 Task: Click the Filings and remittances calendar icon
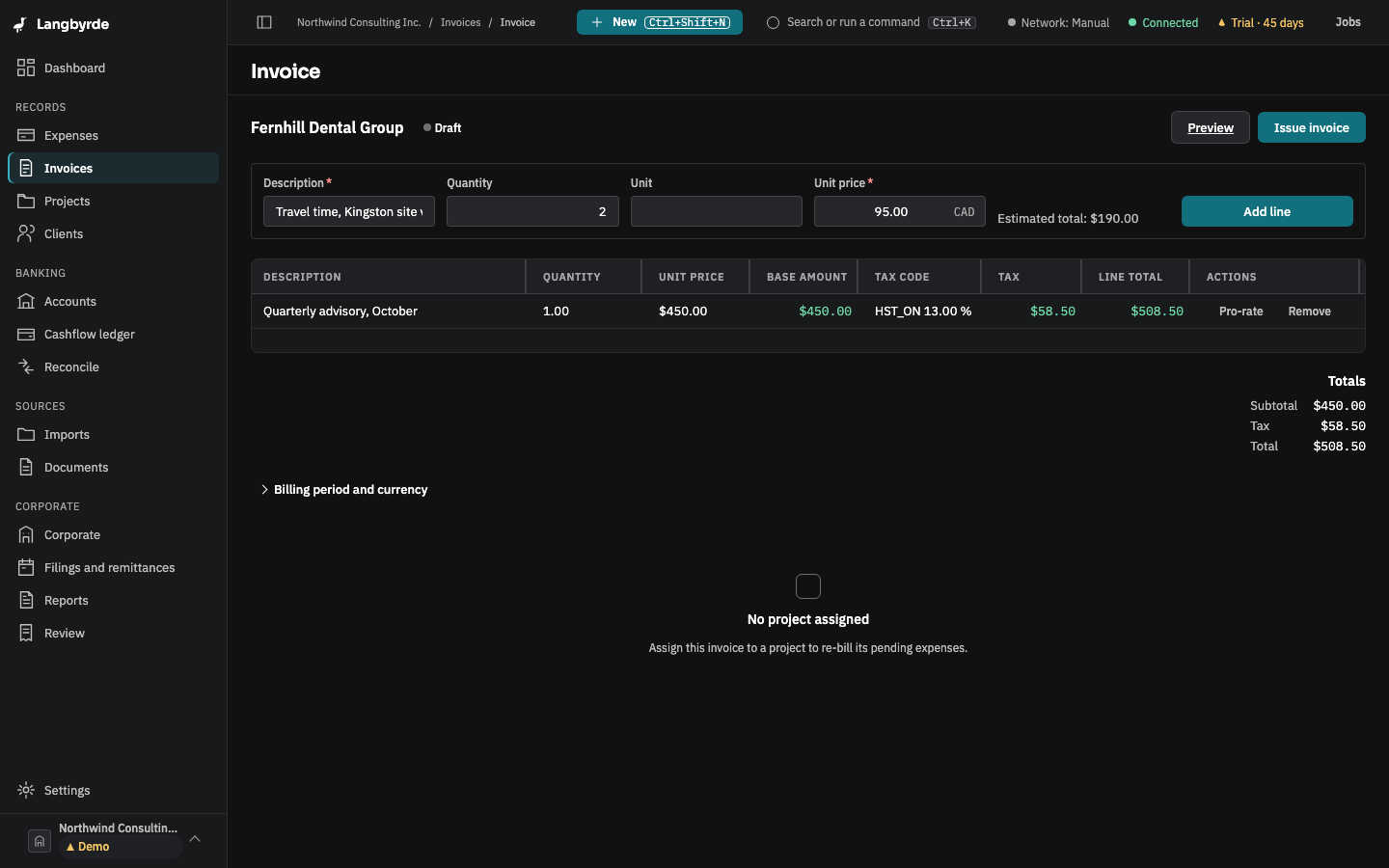(x=26, y=568)
